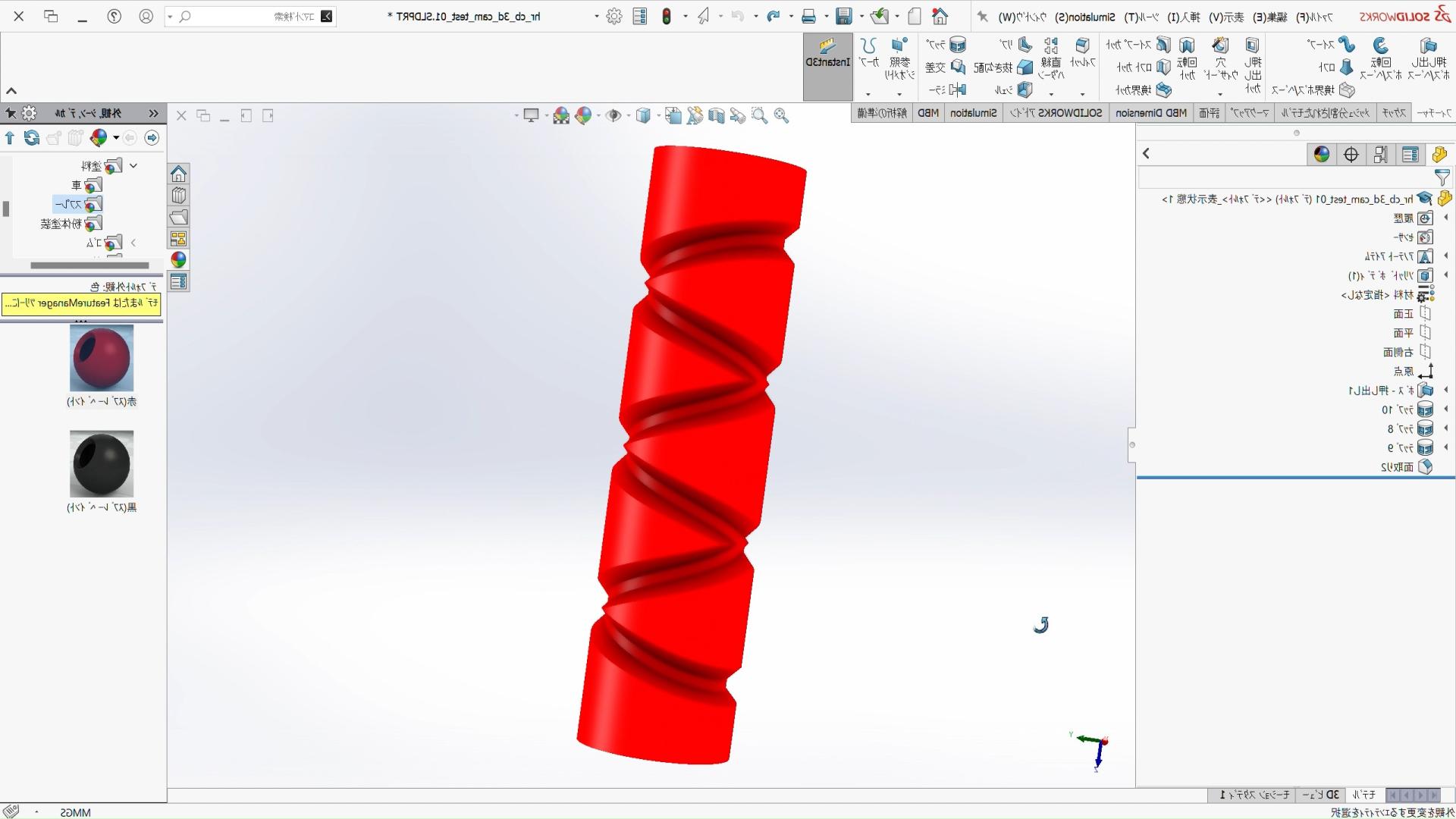The height and width of the screenshot is (819, 1456).
Task: Switch to the MBD Dimension tab
Action: [x=1151, y=113]
